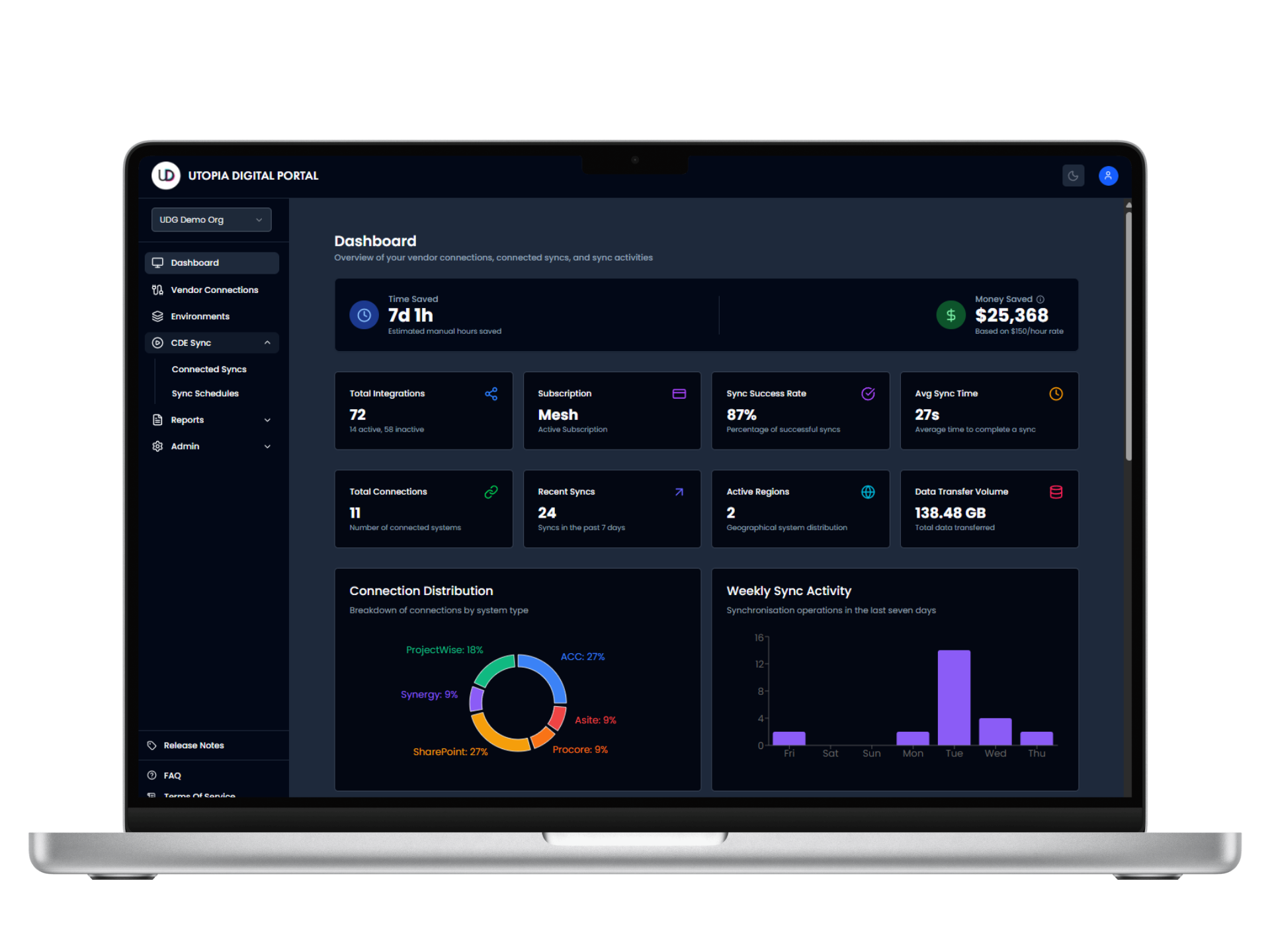Click the Vendor Connections icon
This screenshot has height=952, width=1270.
157,290
